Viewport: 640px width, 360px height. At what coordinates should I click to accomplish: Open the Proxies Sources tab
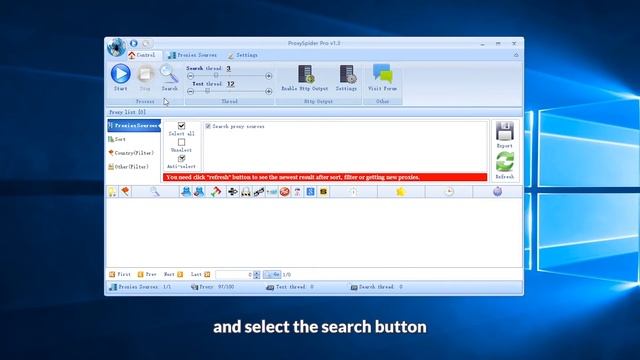[192, 55]
